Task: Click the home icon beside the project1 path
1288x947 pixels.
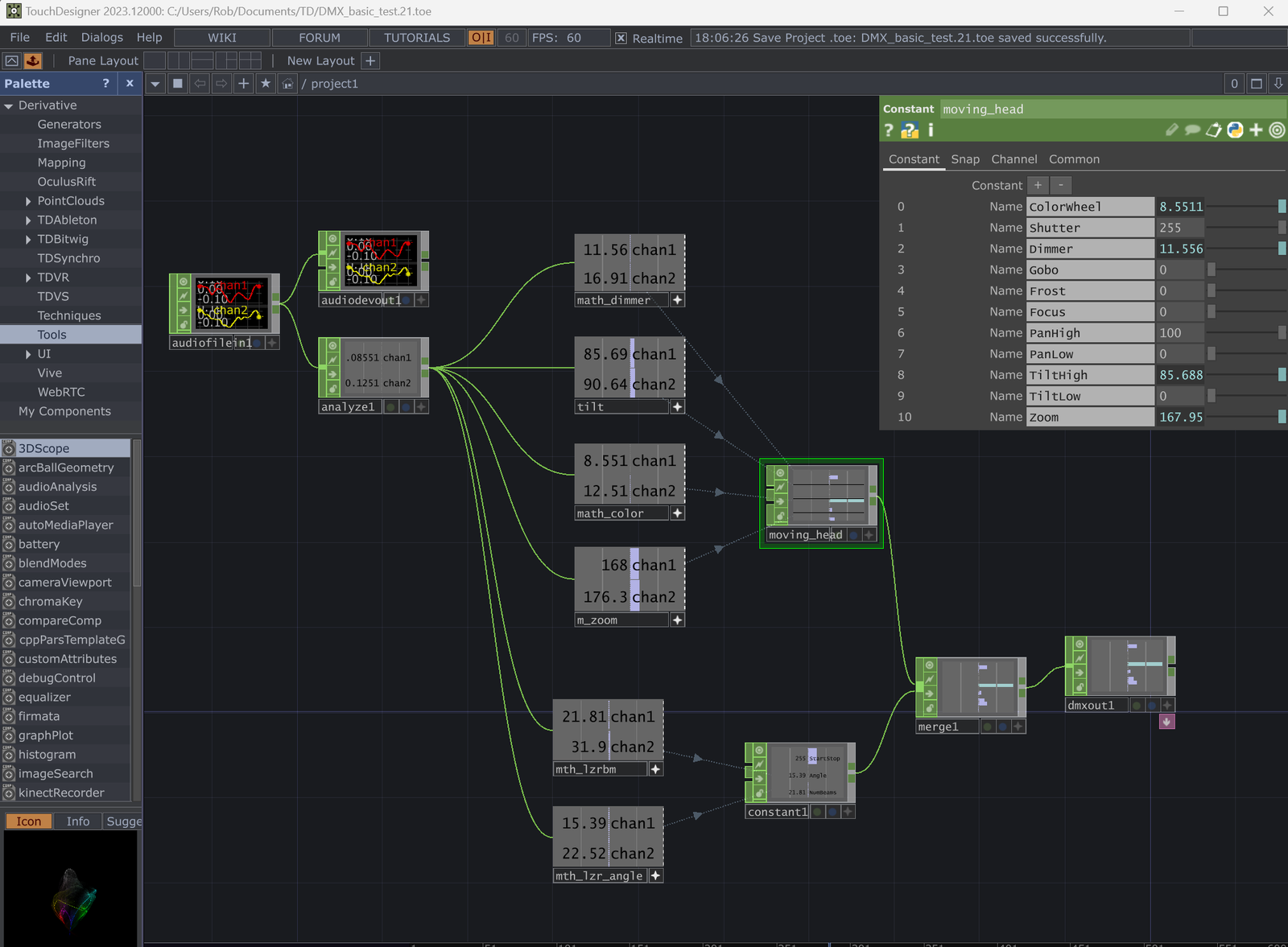Action: pos(287,83)
